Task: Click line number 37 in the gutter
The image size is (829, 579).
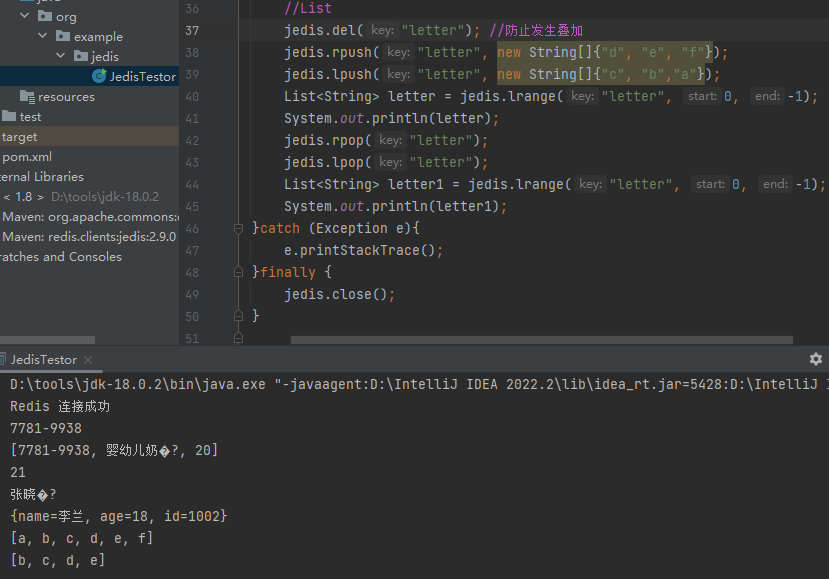Action: 192,30
